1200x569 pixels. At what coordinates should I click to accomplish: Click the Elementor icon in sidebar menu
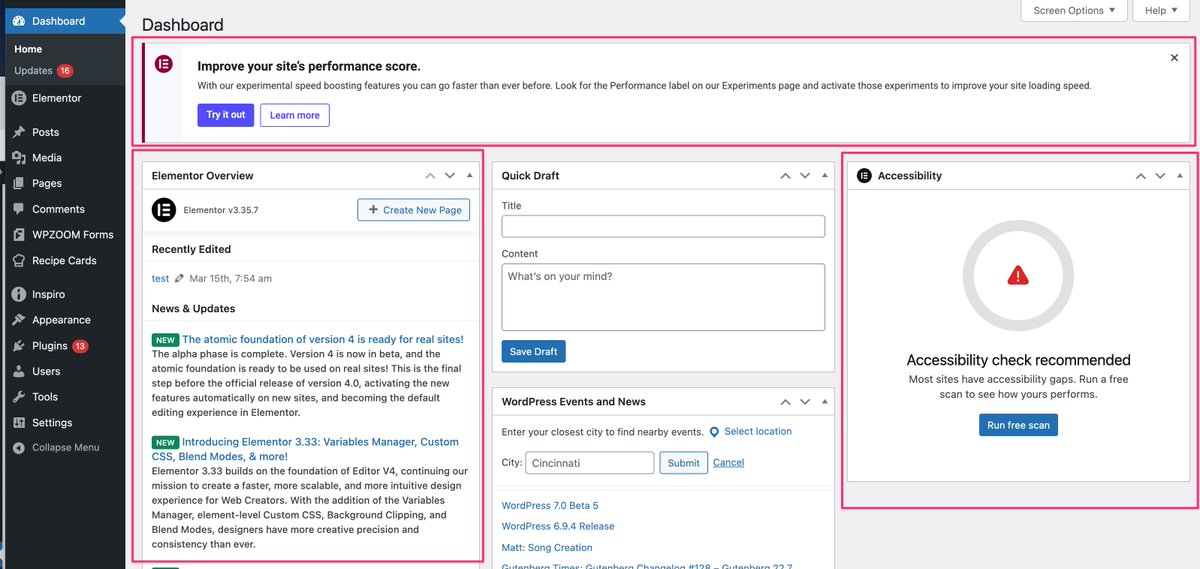pos(19,98)
